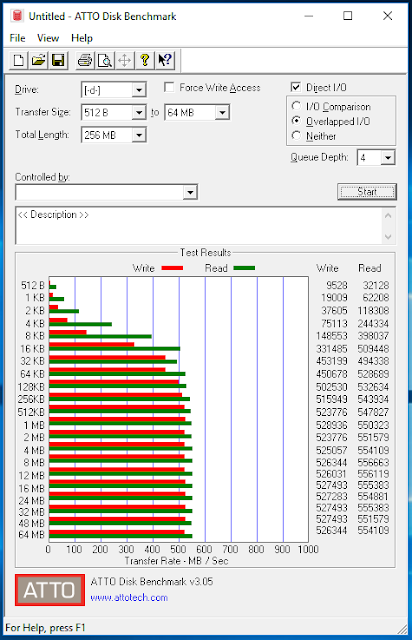Screen dimensions: 412x640
Task: Click the description scrollbar up arrow
Action: (x=388, y=216)
